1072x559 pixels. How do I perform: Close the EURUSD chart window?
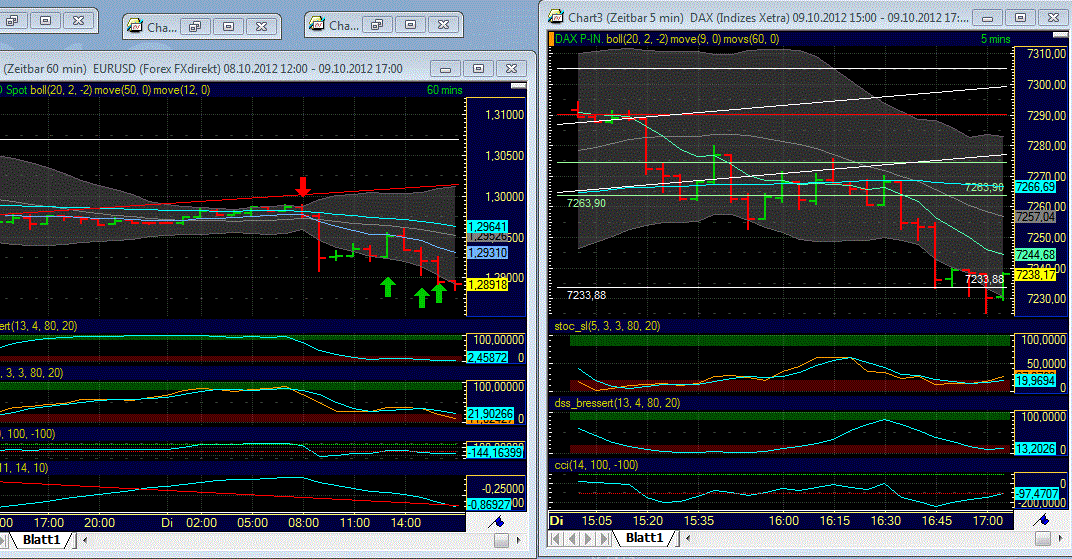click(x=511, y=68)
